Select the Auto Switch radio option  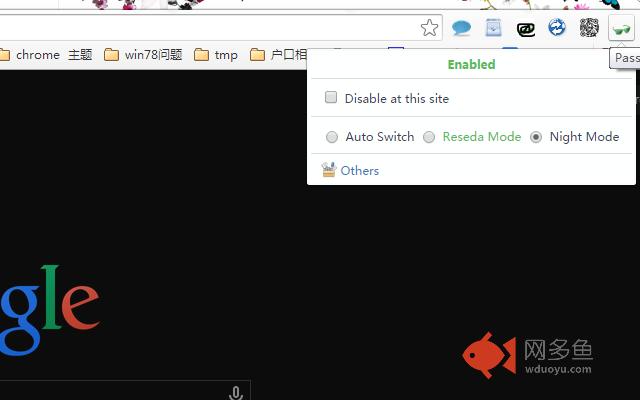click(x=332, y=137)
